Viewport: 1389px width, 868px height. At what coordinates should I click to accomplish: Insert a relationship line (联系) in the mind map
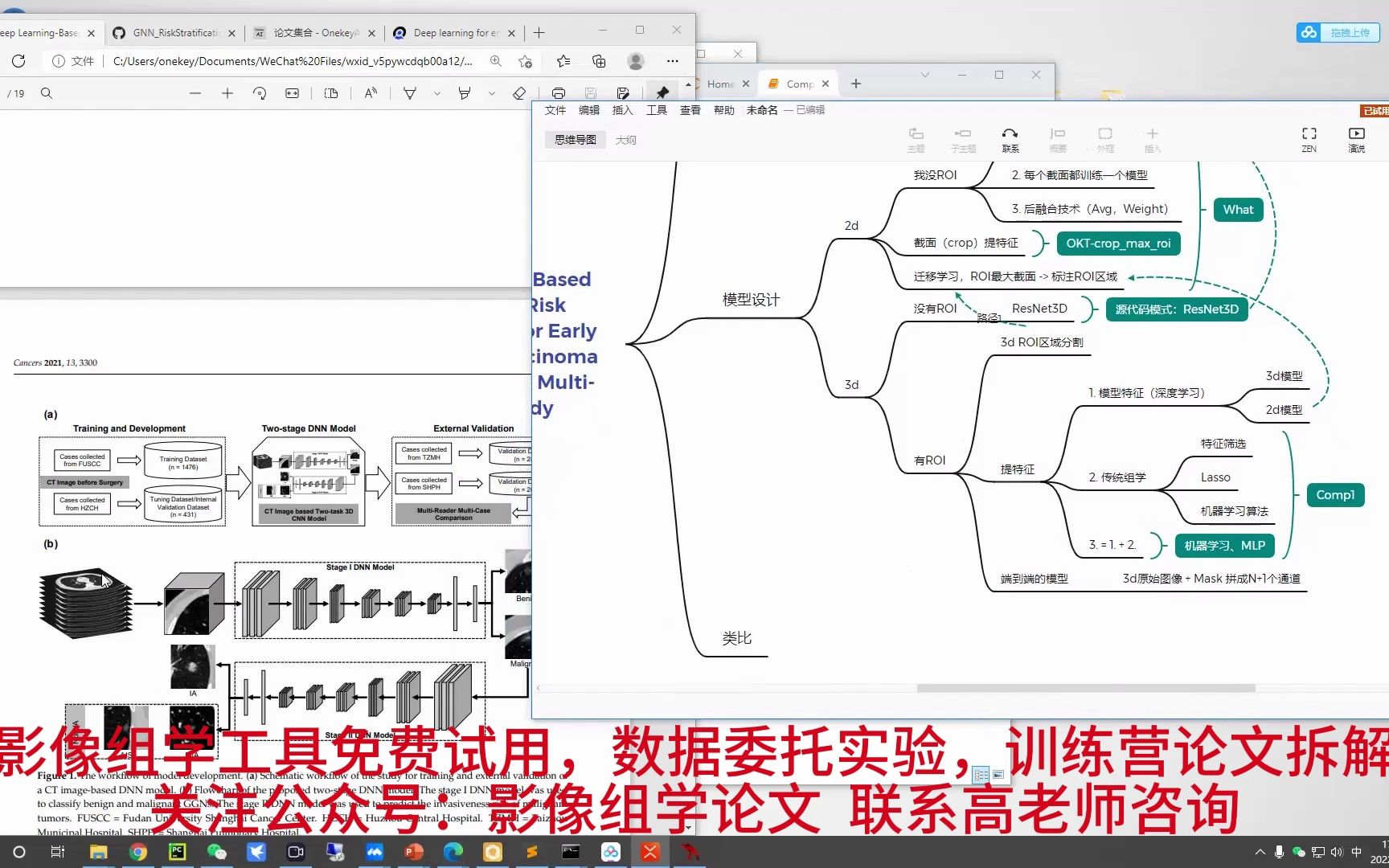1010,138
